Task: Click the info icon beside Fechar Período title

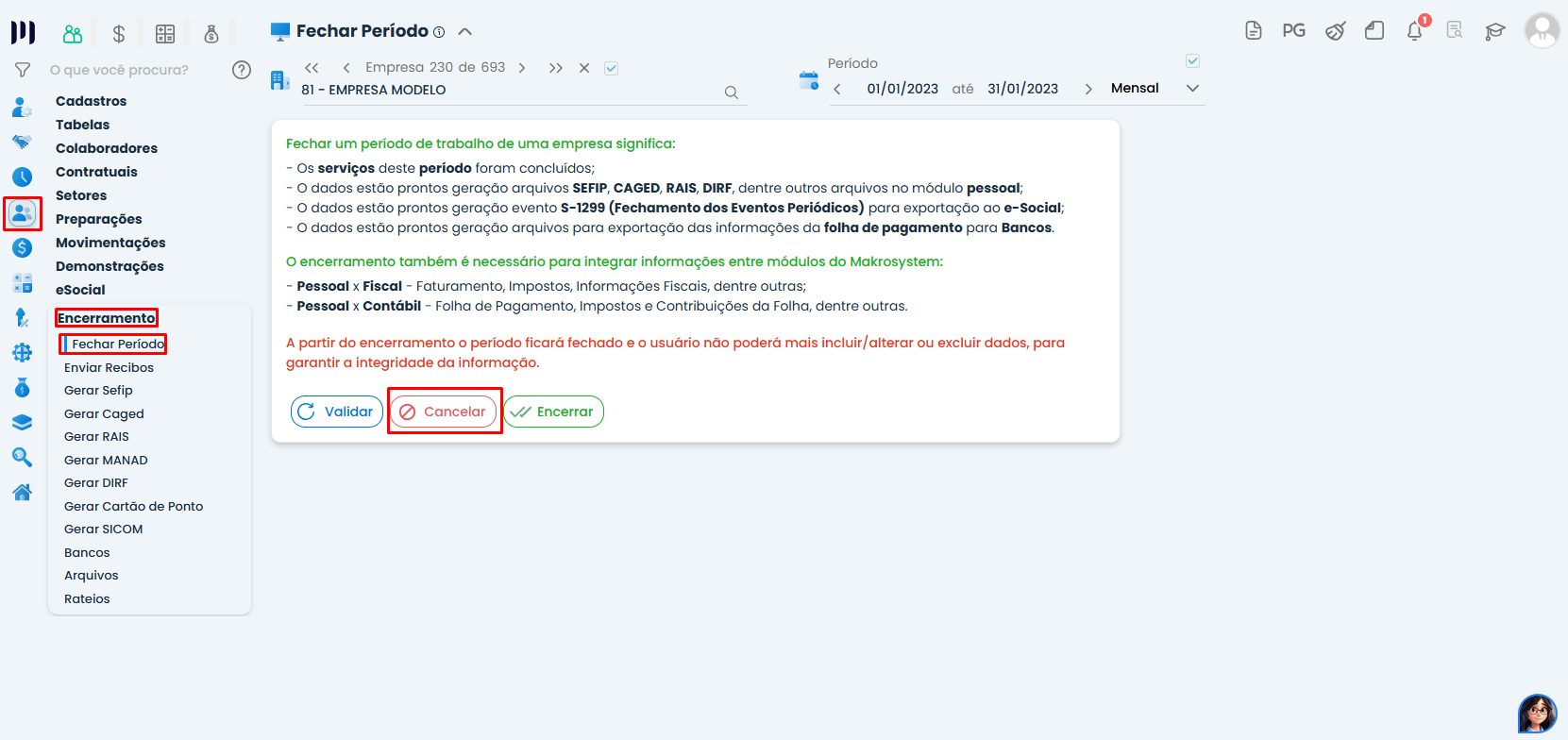Action: (x=439, y=32)
